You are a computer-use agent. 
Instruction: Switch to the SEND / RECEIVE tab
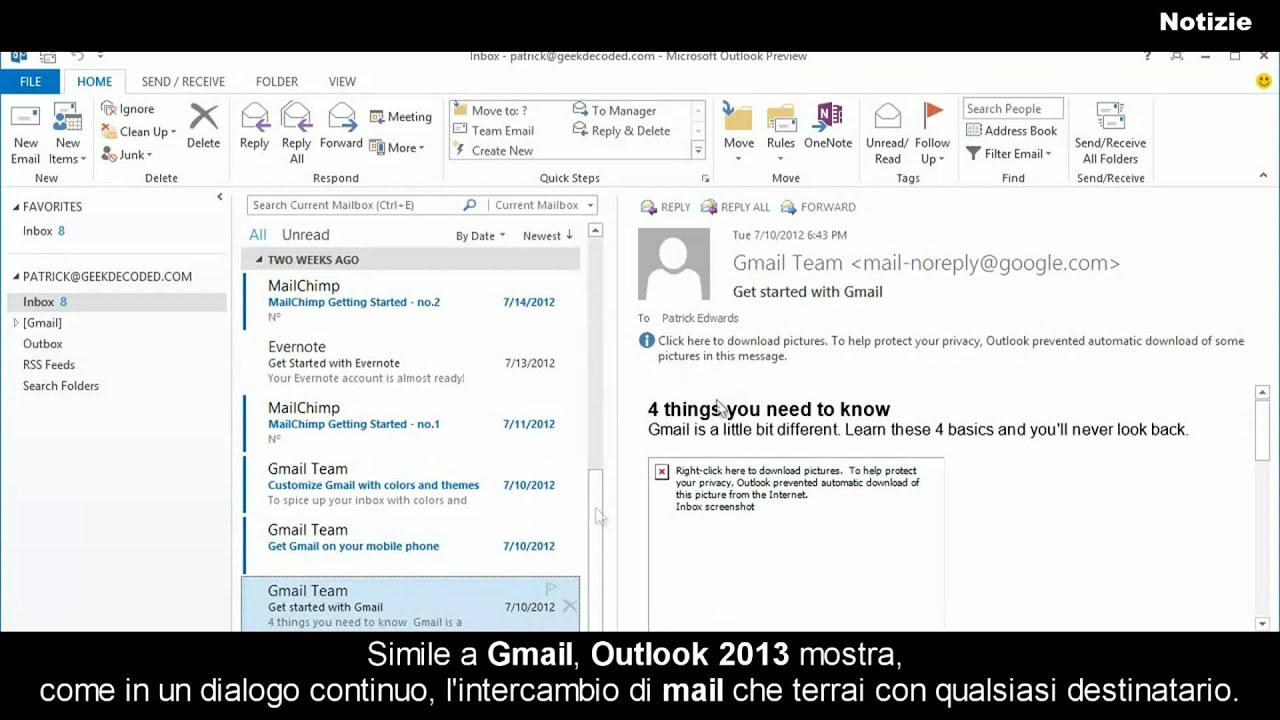183,82
